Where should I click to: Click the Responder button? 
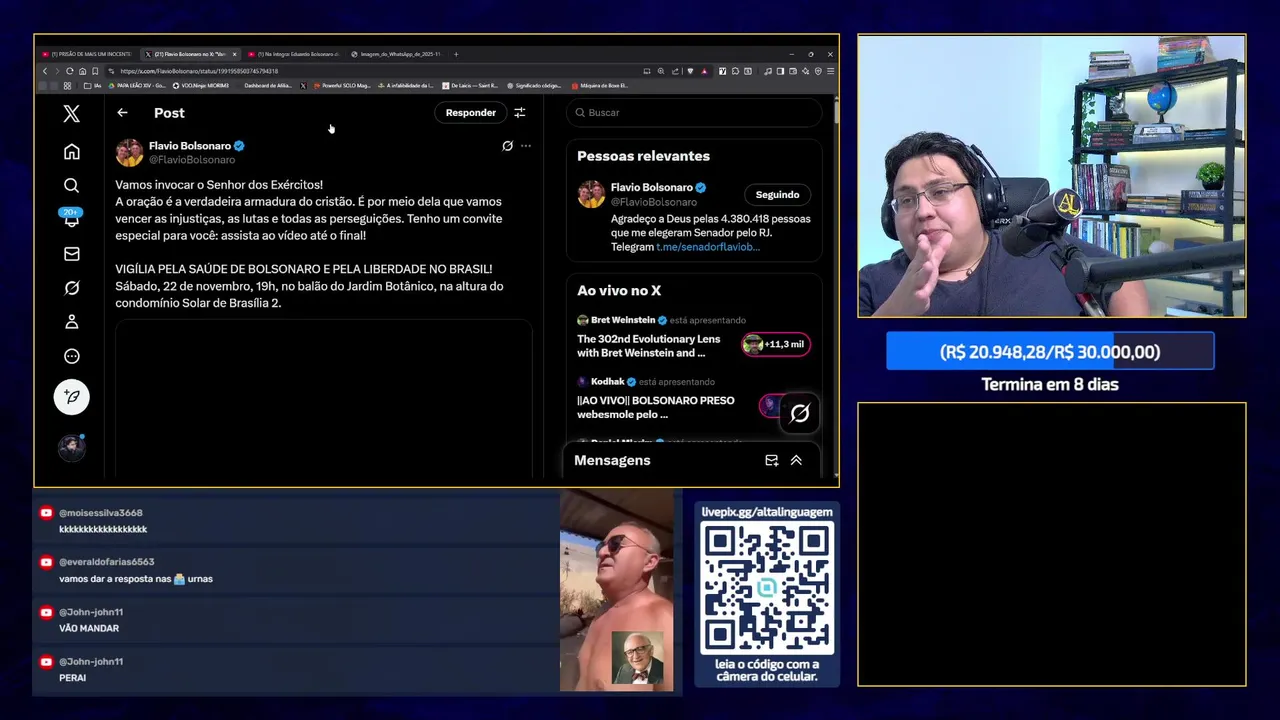[x=470, y=113]
